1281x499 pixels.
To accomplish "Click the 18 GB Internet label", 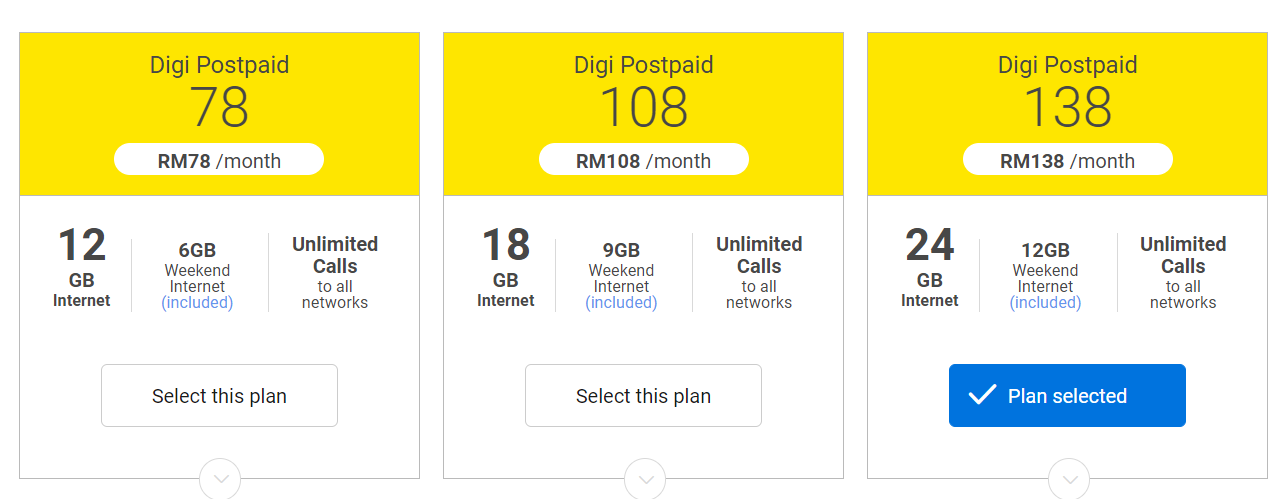I will click(506, 267).
